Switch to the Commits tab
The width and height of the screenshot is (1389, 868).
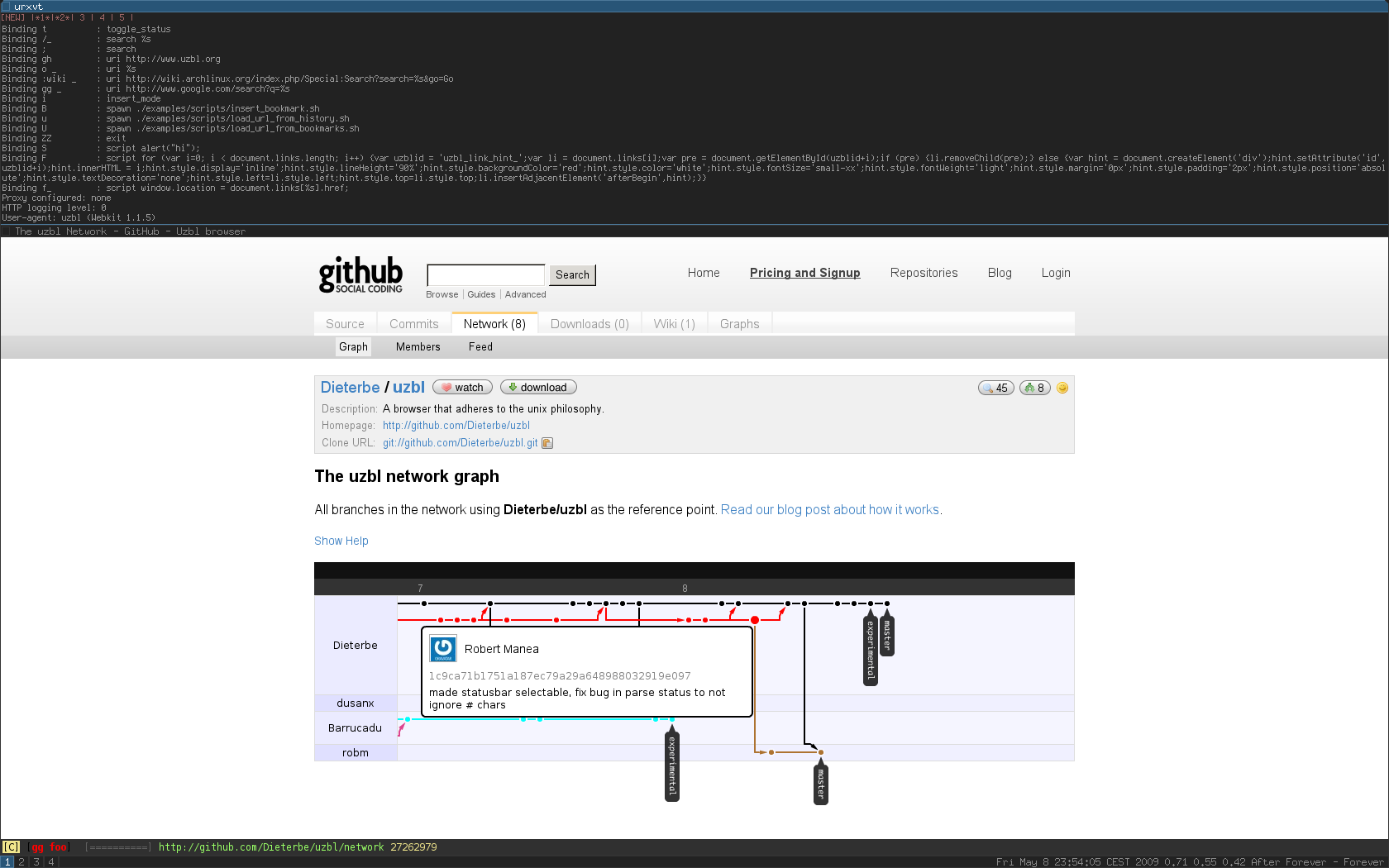(x=413, y=324)
